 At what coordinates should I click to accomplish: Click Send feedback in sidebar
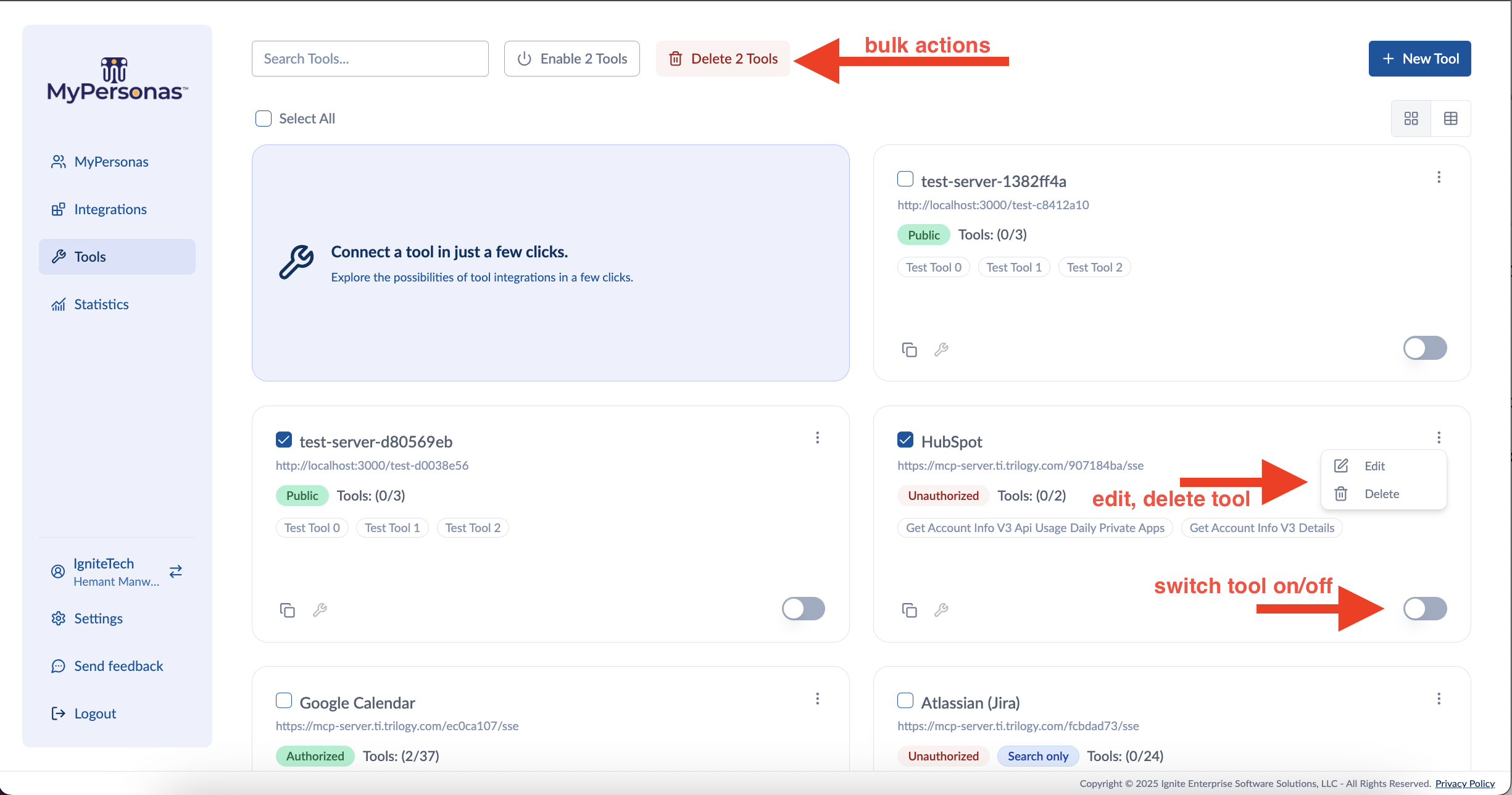(117, 666)
